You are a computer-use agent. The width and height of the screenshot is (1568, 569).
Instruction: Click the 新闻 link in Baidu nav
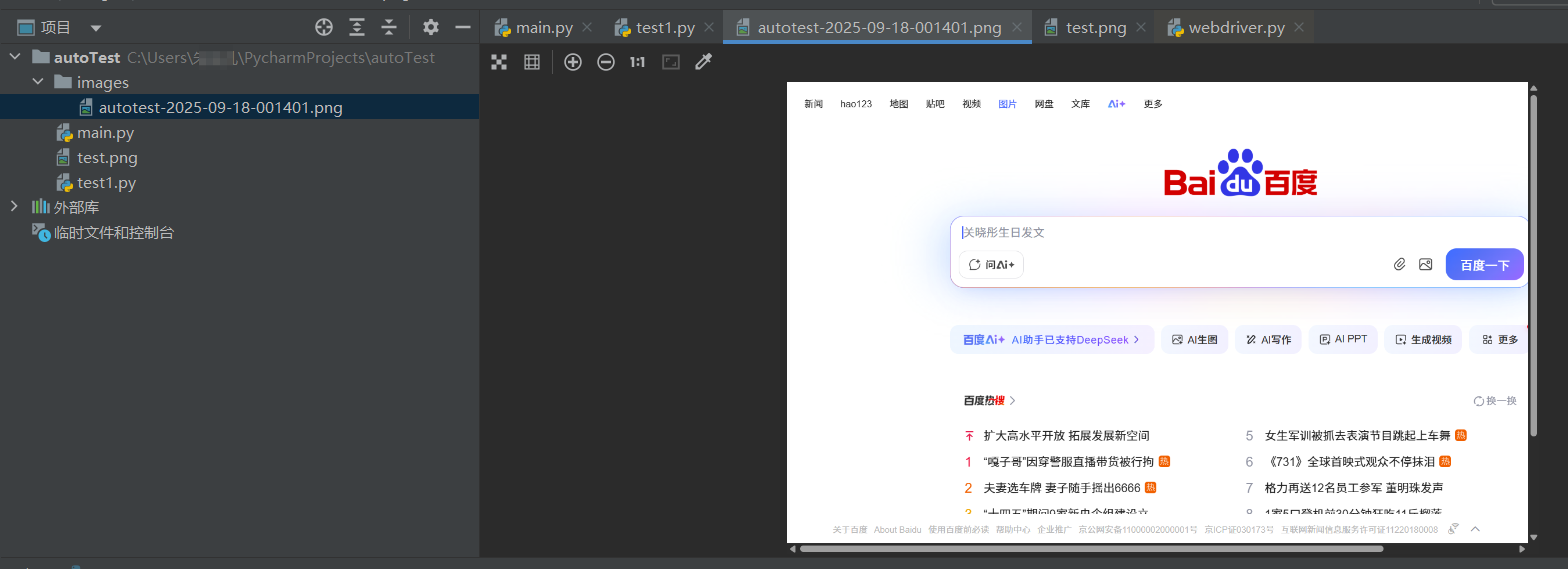(813, 104)
